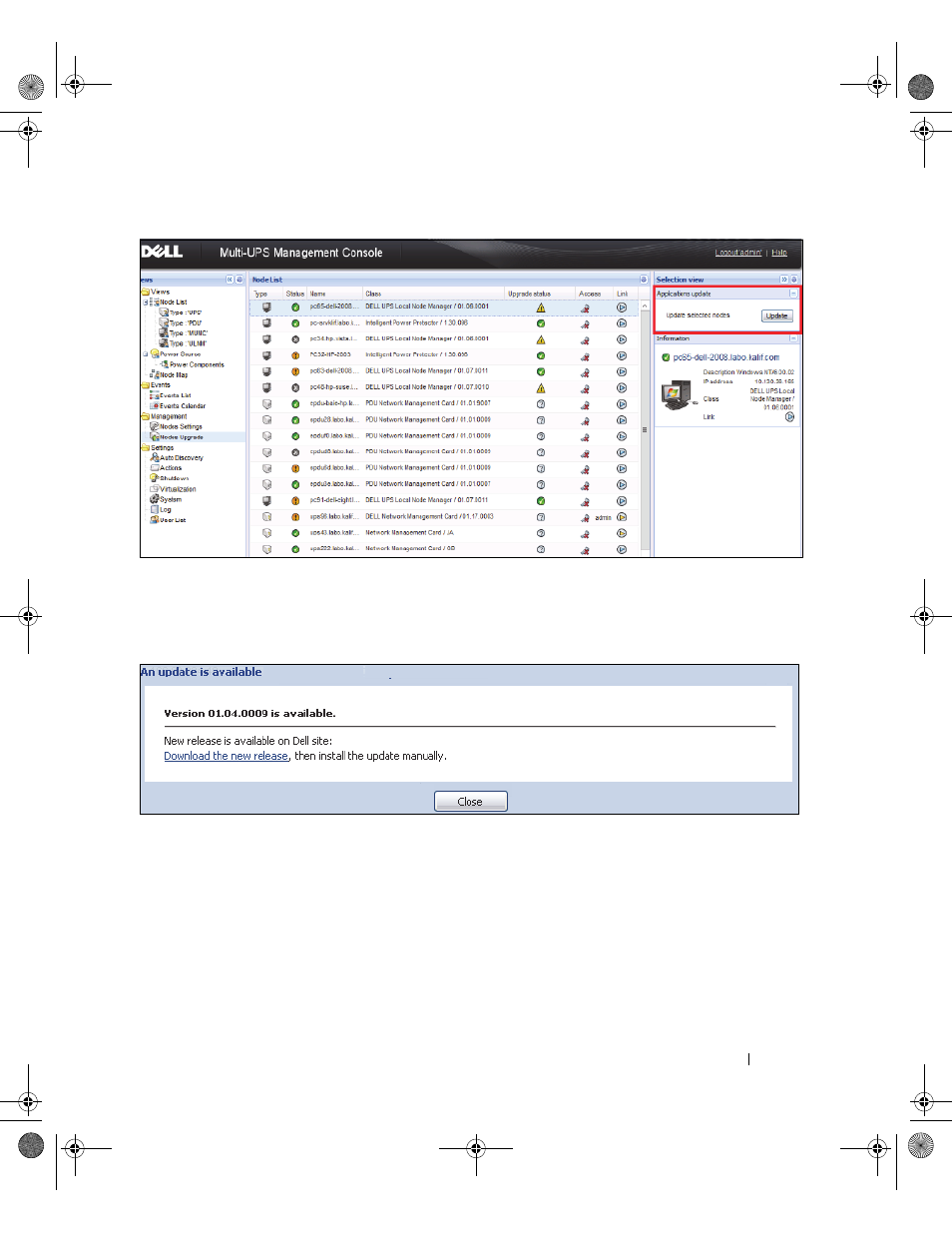
Task: Select the ups43.labo.kalif row name
Action: coord(333,532)
